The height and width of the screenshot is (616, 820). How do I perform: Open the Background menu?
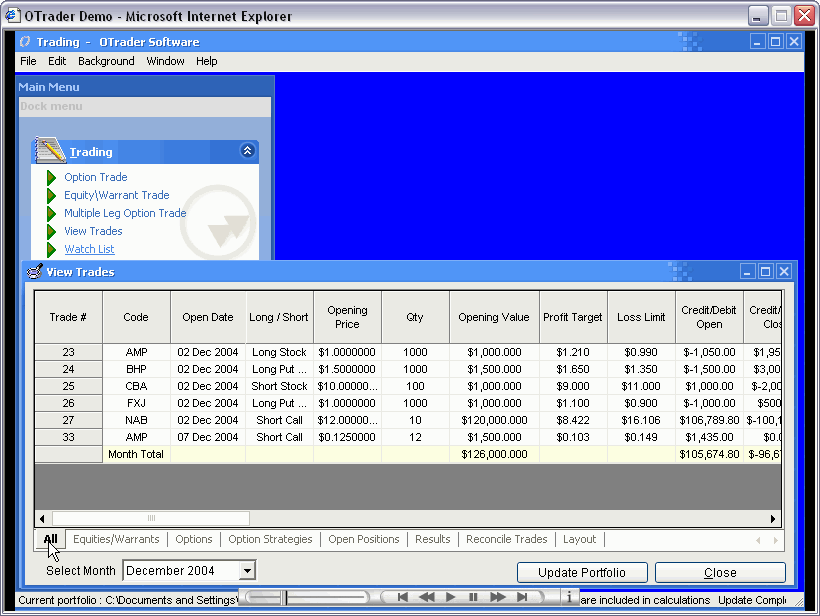106,61
